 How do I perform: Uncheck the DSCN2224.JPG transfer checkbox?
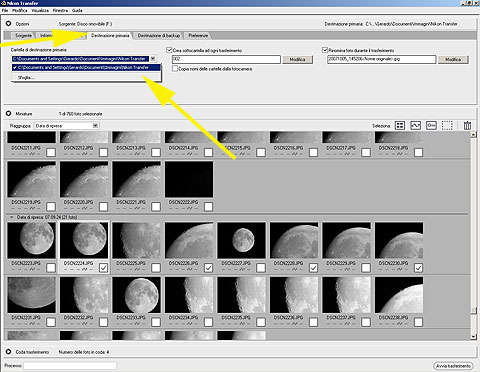pos(103,268)
